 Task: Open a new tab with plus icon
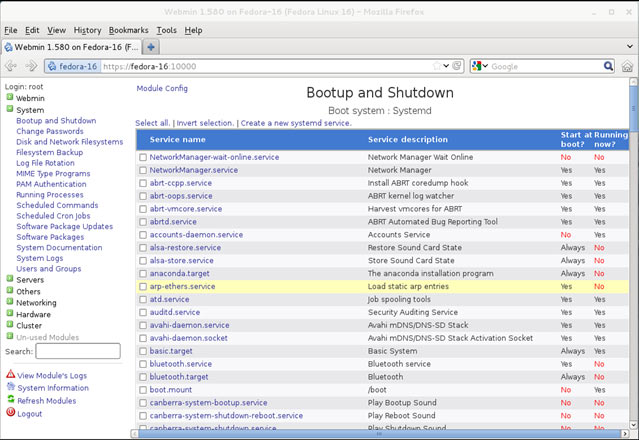point(151,47)
